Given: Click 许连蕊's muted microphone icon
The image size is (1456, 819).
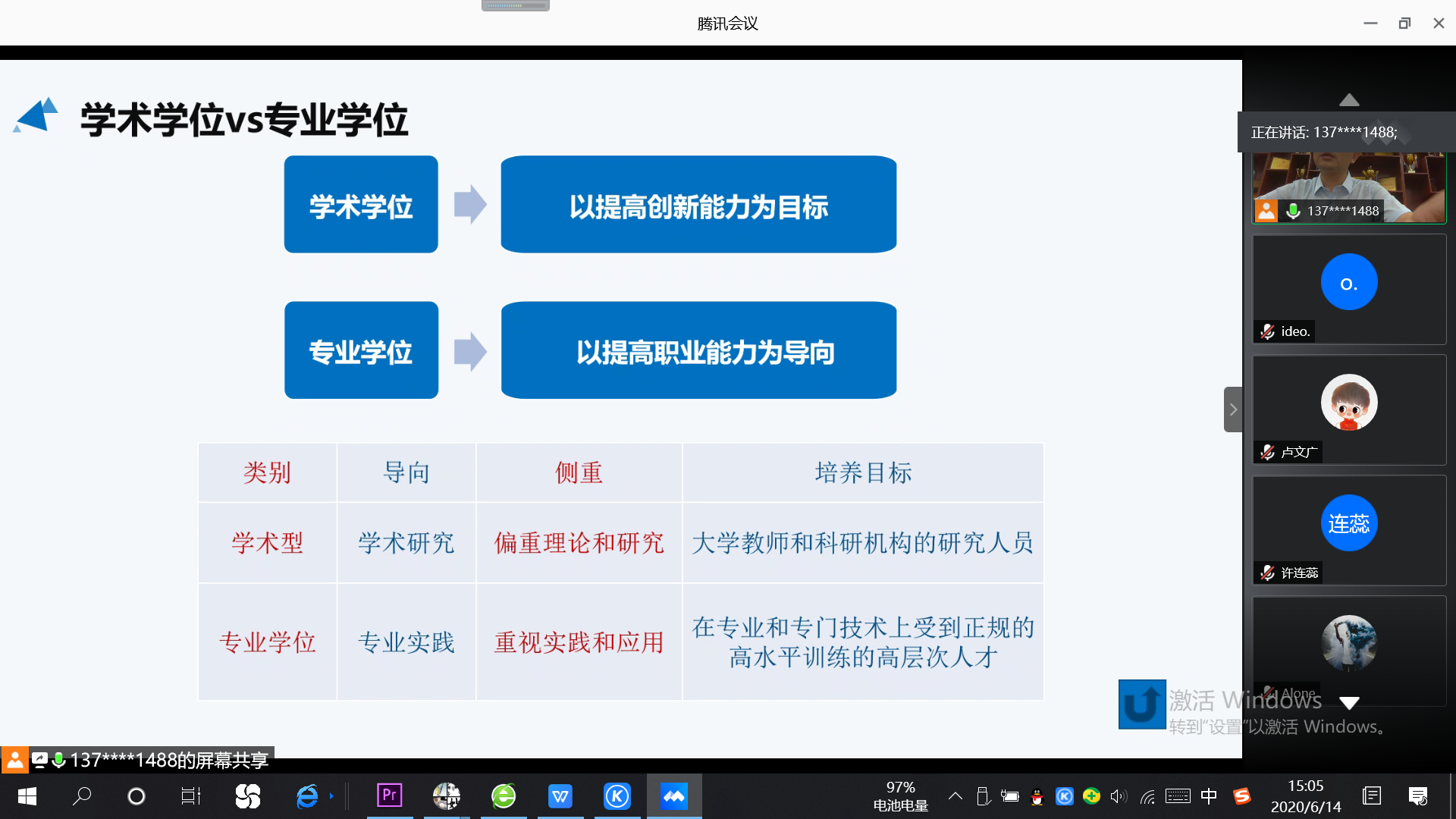Looking at the screenshot, I should [x=1267, y=573].
